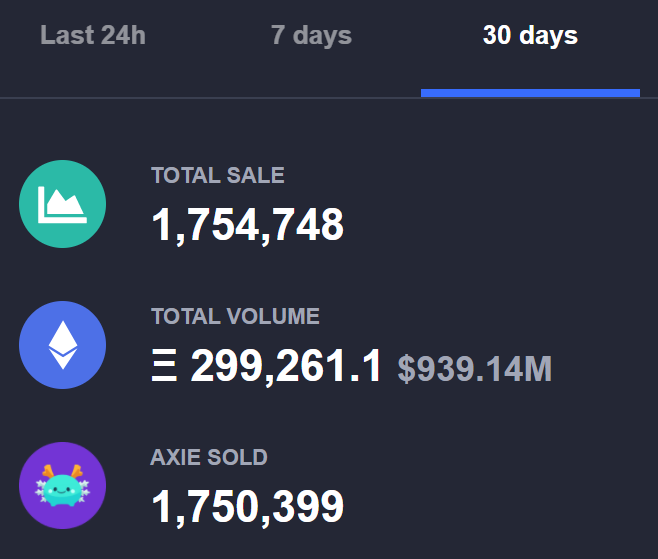Click the blue Ethereum Total Volume icon

coord(62,345)
